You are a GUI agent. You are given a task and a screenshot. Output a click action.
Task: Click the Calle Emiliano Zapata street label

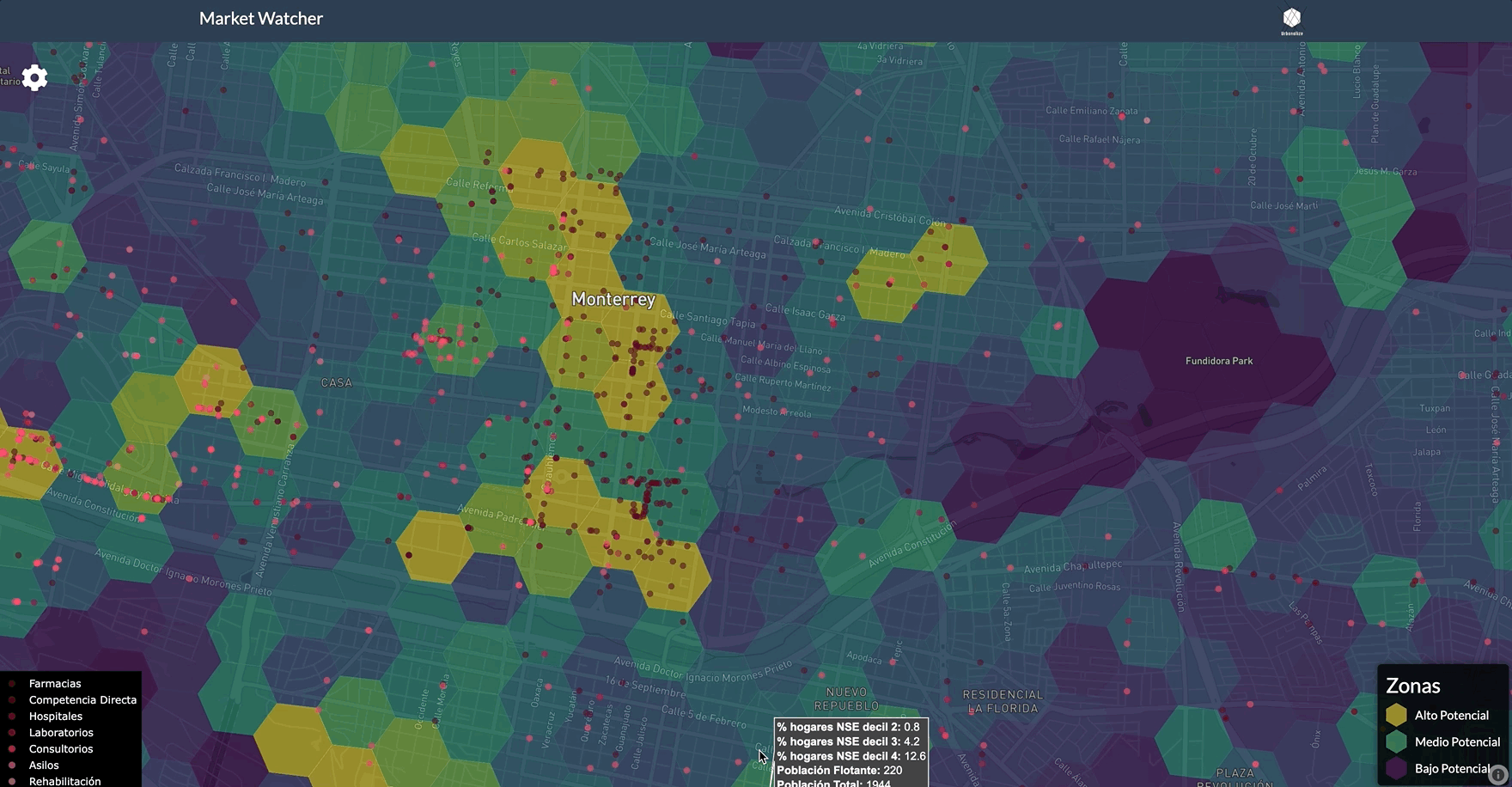1092,110
